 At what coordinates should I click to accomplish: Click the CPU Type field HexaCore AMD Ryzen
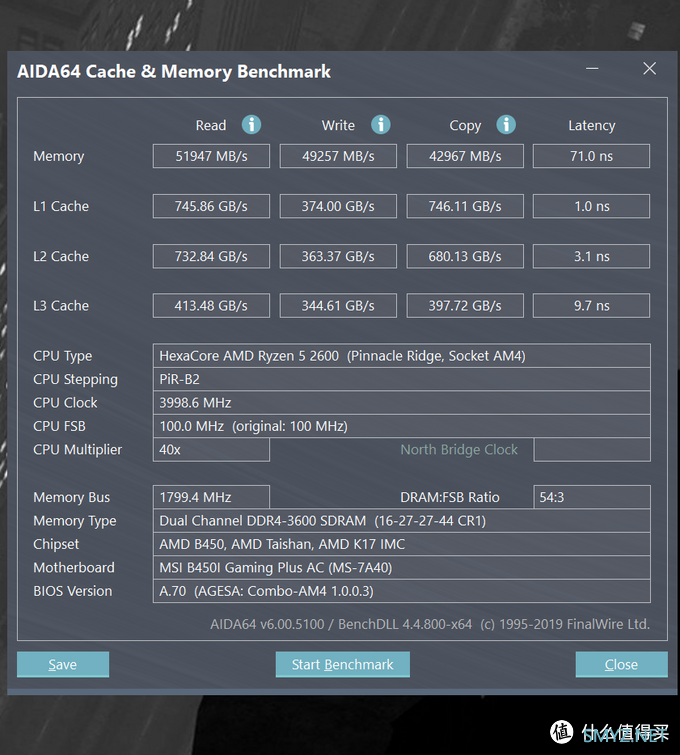pyautogui.click(x=402, y=356)
